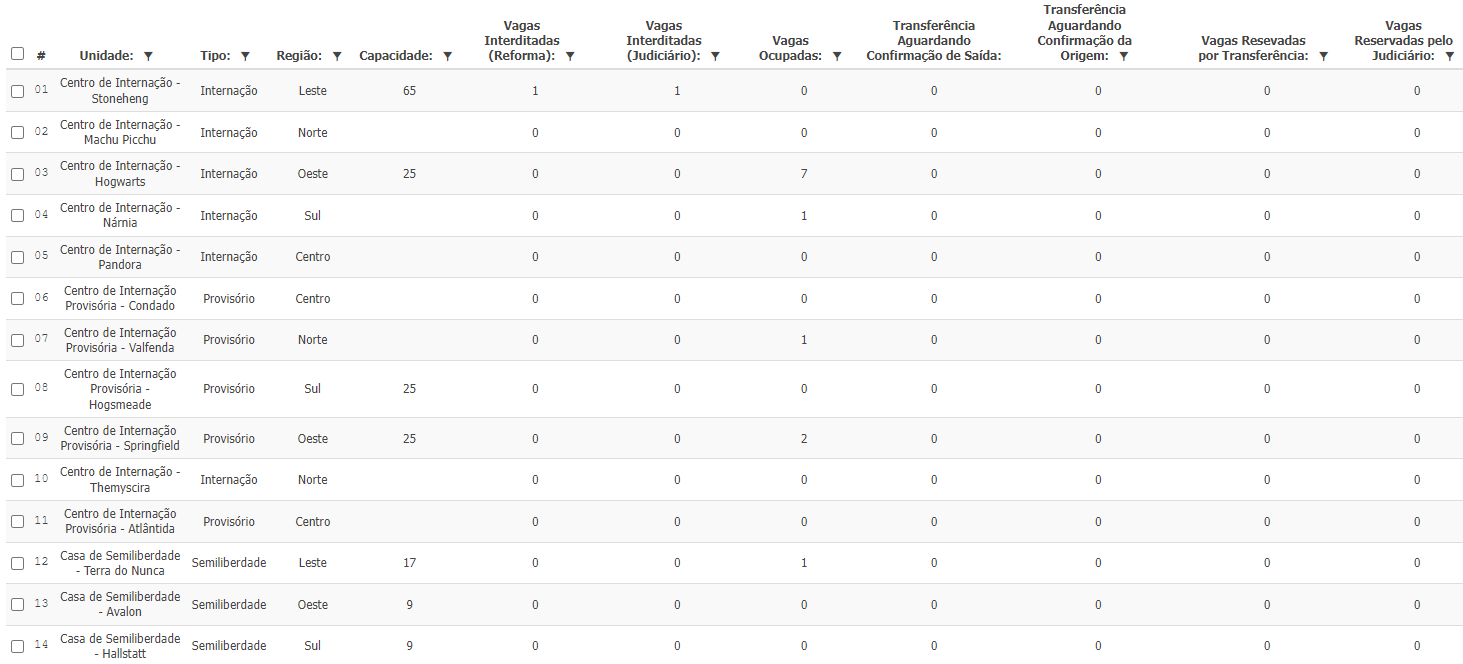Open filter icon beside Região column
The height and width of the screenshot is (664, 1463).
coord(337,57)
